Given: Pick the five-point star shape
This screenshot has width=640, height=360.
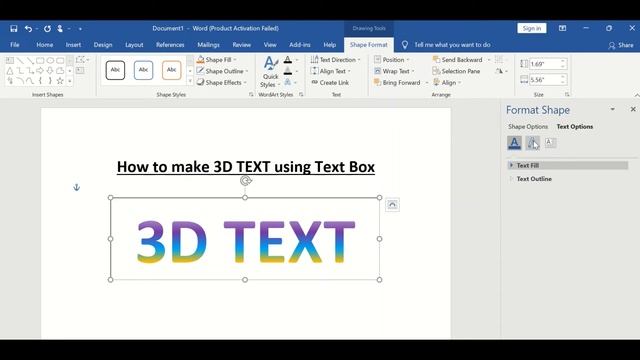Looking at the screenshot, I should [x=60, y=81].
